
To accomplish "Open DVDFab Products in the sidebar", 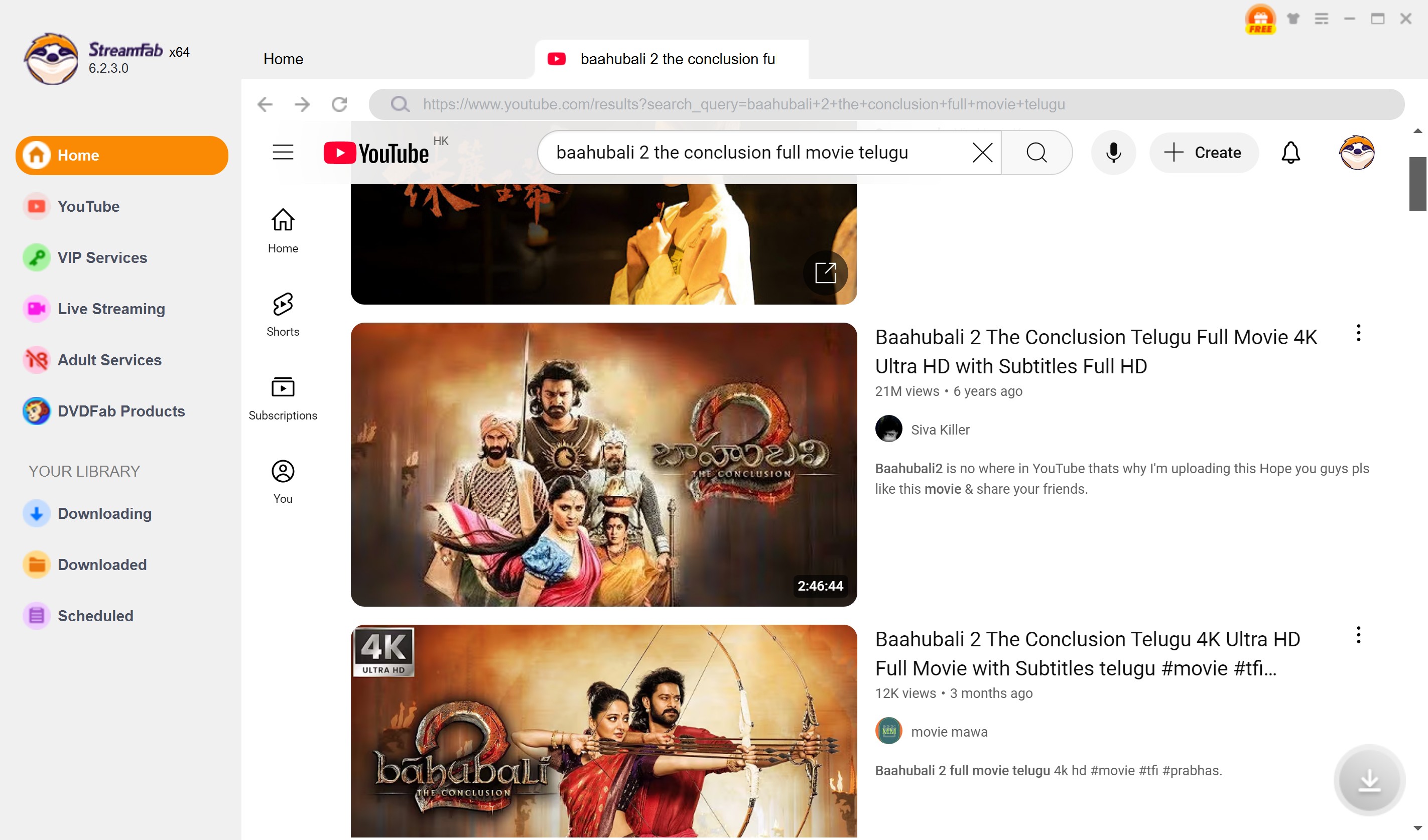I will [122, 411].
